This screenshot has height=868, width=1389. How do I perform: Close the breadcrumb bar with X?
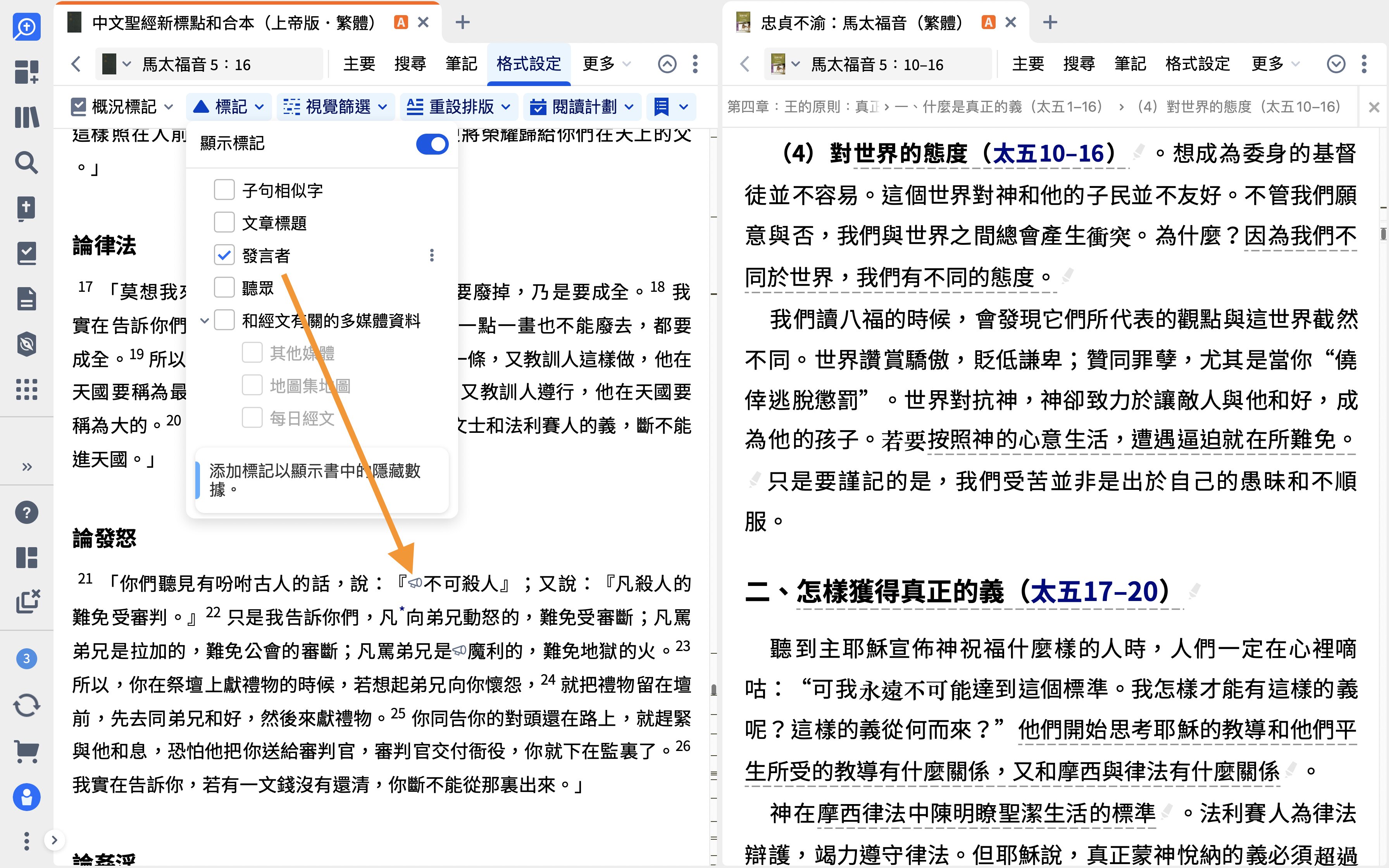click(x=1373, y=107)
